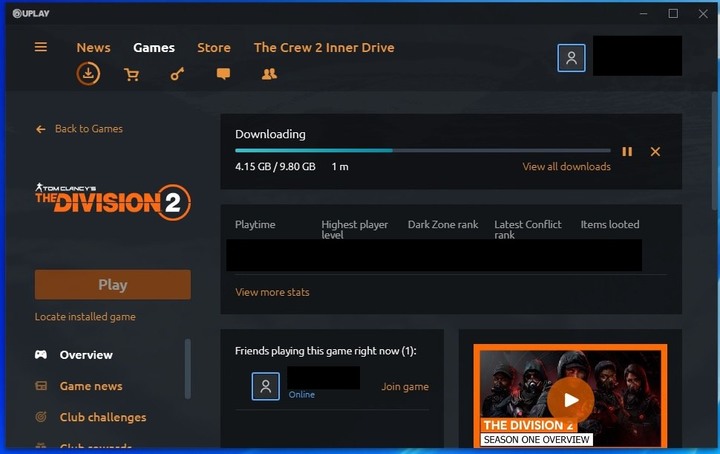Maximize the Uplay window
This screenshot has width=720, height=454.
click(673, 14)
